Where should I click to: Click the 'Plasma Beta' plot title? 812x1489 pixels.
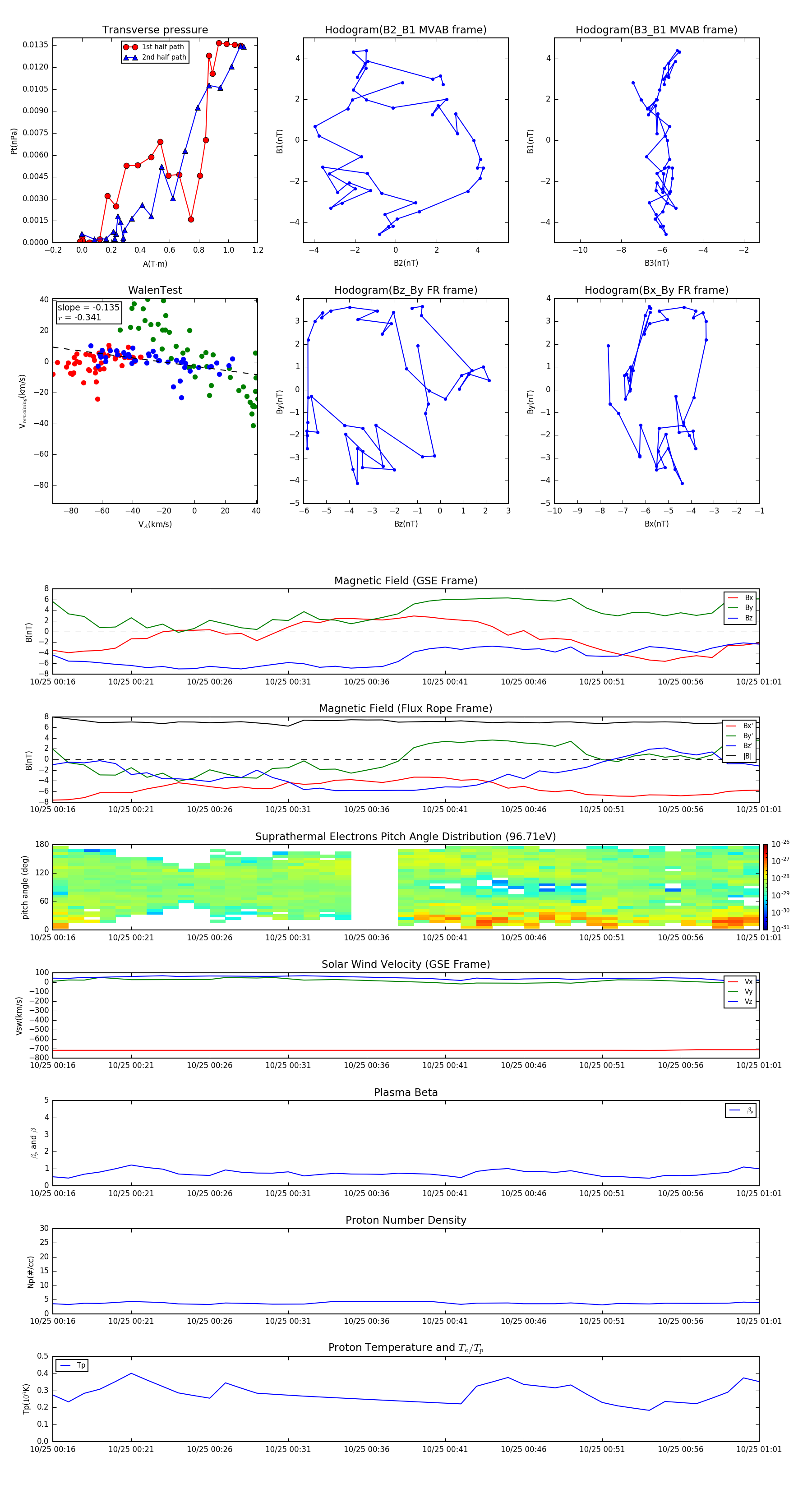[x=406, y=1092]
